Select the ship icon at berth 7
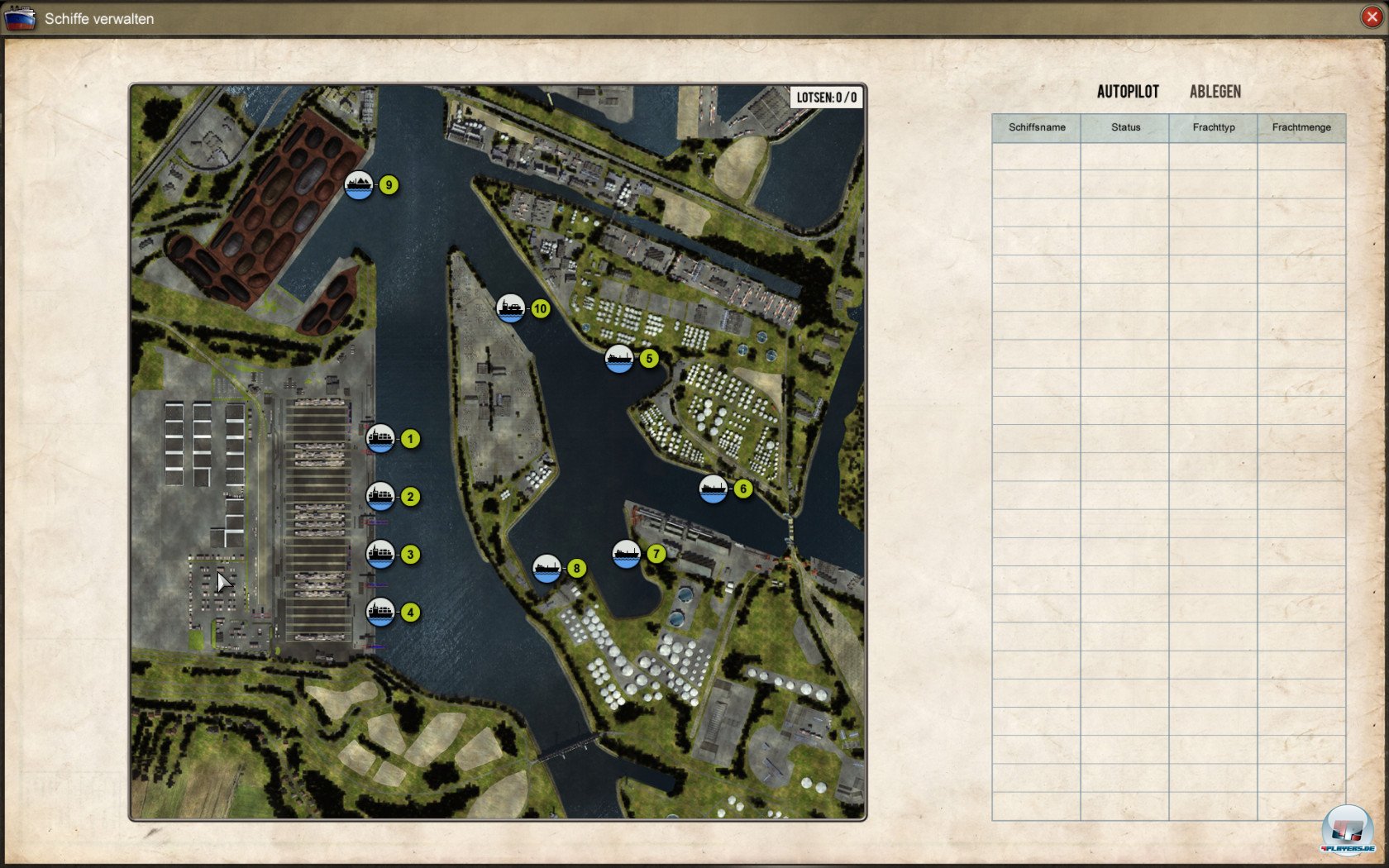This screenshot has width=1389, height=868. tap(627, 554)
